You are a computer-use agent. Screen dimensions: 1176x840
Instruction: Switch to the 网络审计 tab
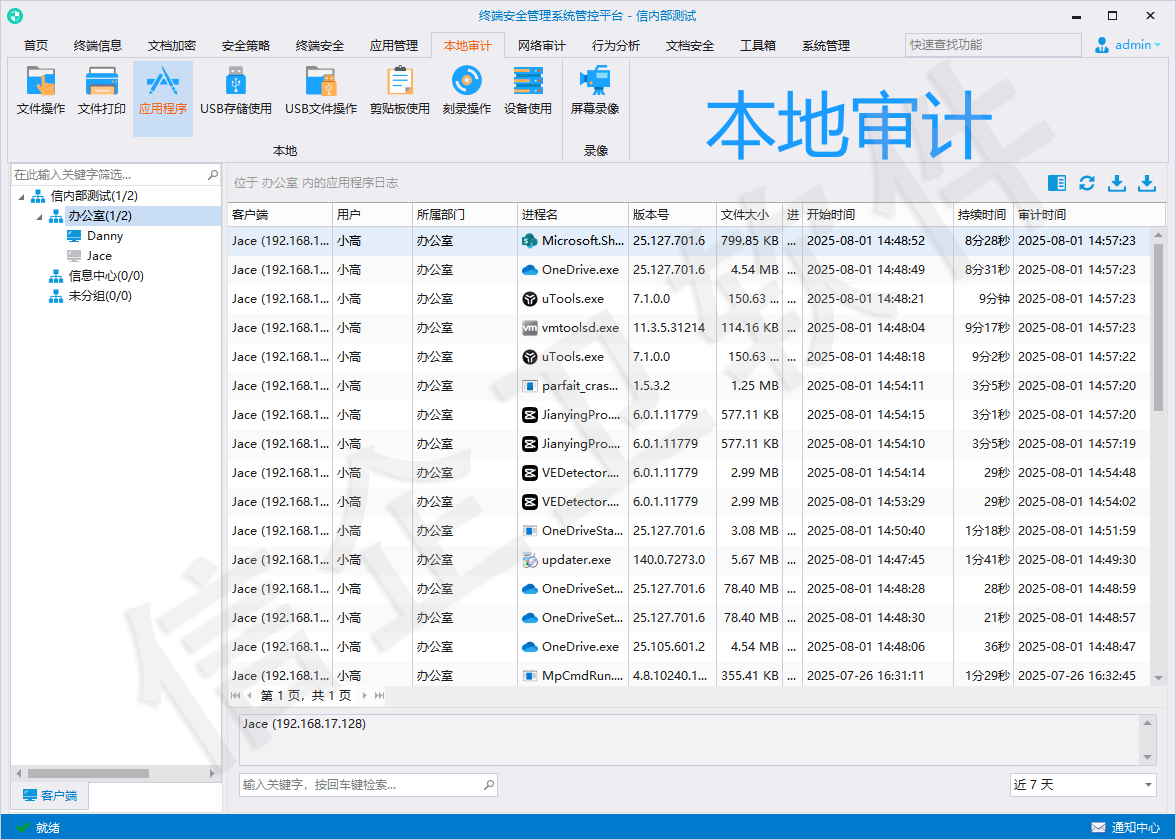click(542, 46)
